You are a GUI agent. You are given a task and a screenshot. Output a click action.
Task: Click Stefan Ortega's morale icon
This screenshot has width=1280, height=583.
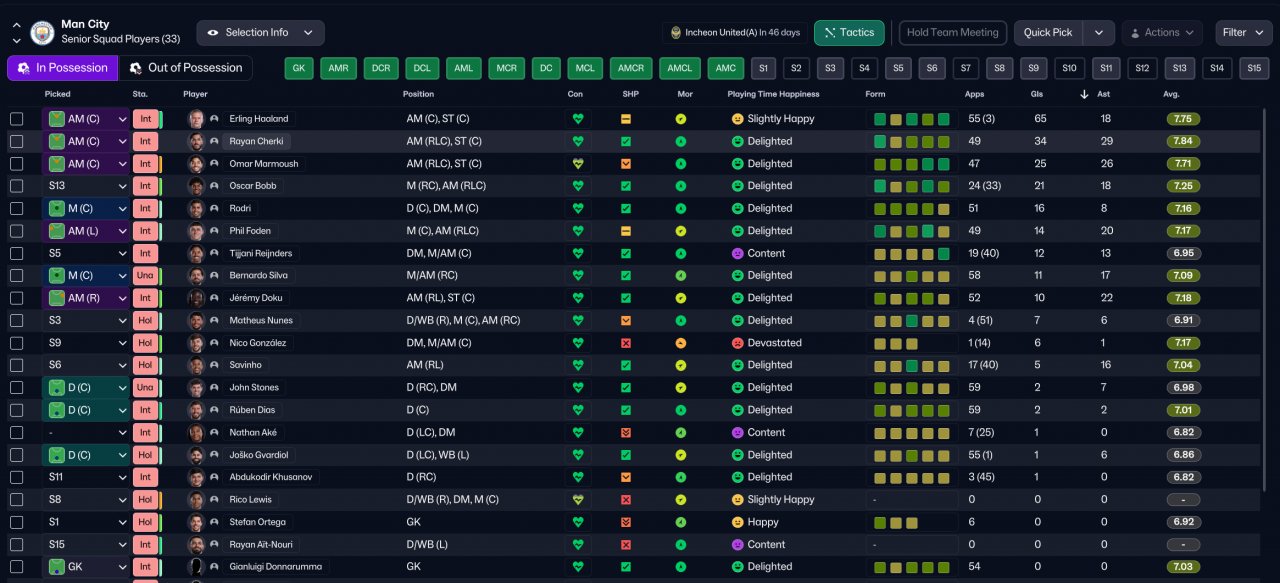681,522
